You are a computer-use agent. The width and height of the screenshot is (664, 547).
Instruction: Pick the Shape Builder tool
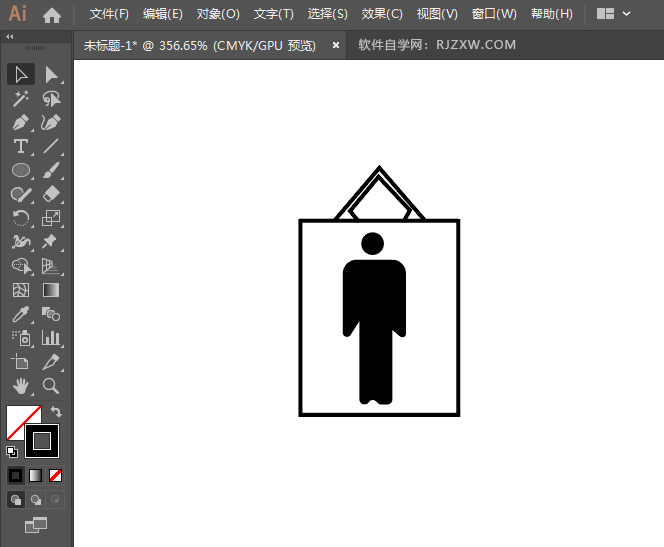(x=21, y=266)
